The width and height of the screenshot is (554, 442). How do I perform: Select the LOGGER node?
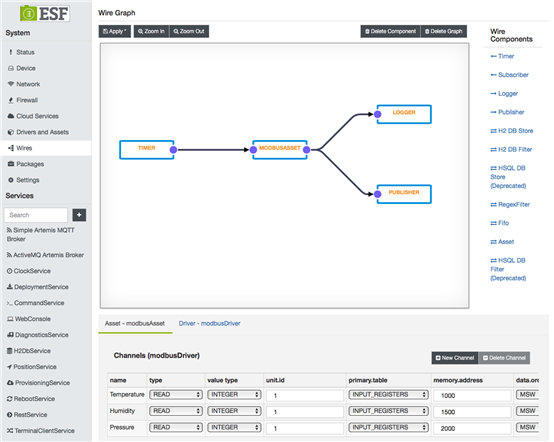[x=404, y=114]
